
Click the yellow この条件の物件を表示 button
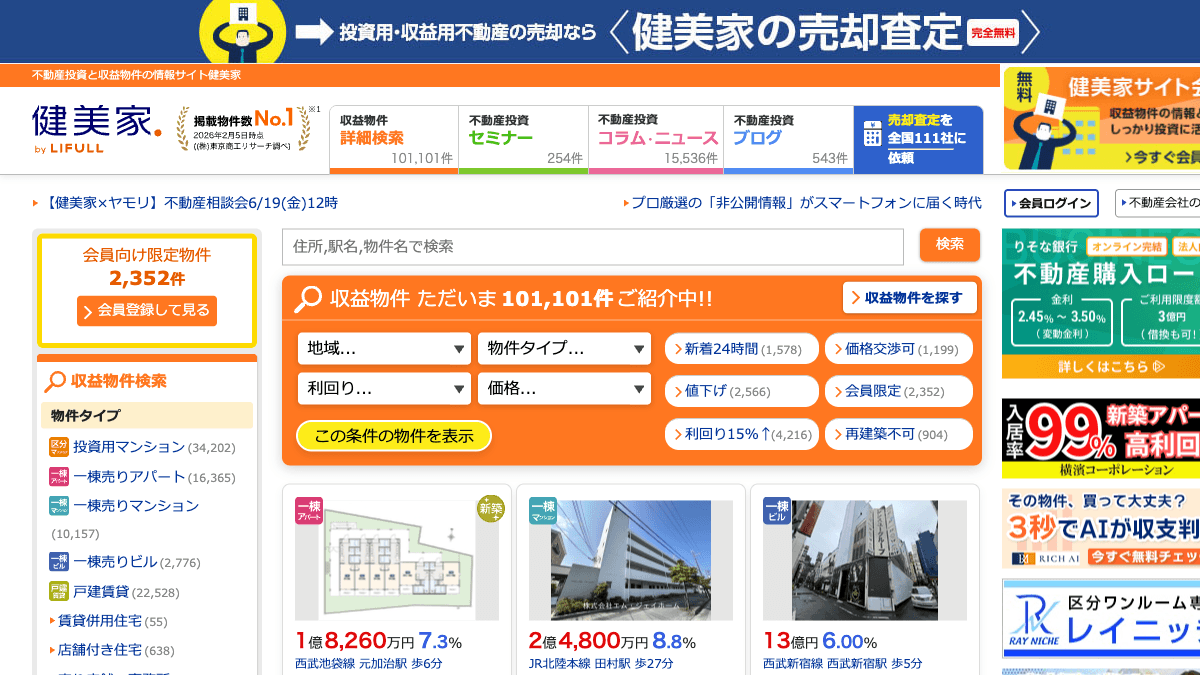pyautogui.click(x=394, y=436)
